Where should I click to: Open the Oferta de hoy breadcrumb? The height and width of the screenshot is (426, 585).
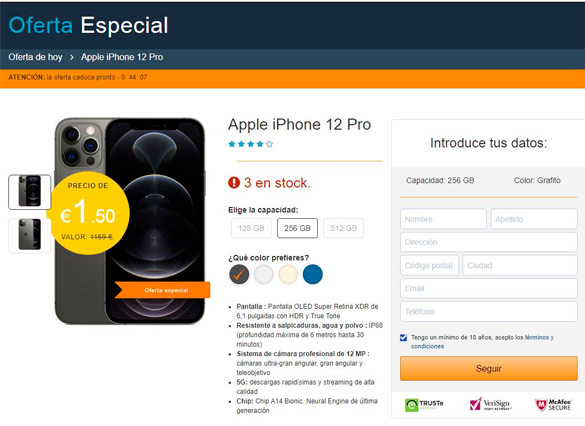(35, 57)
